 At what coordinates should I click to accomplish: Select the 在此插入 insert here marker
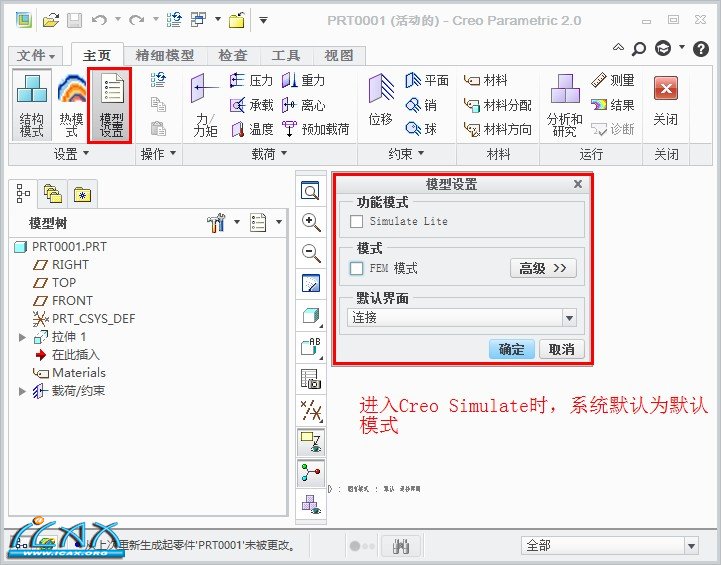67,355
